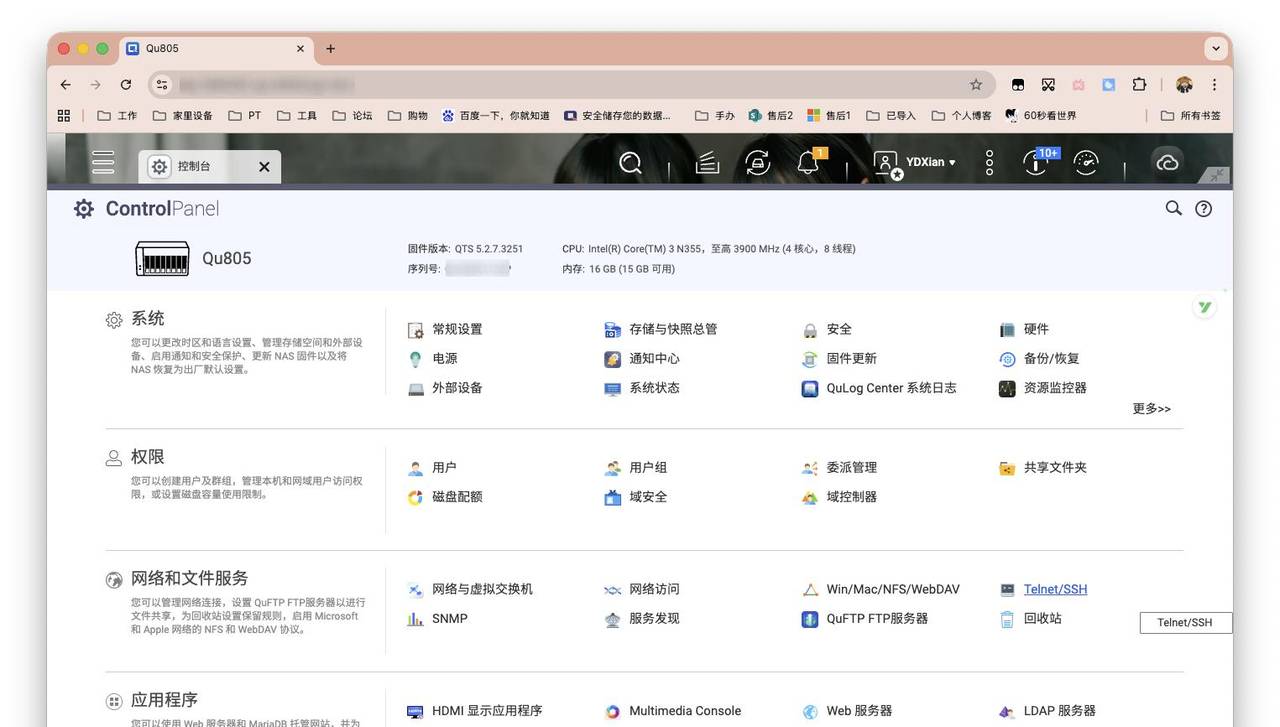Screen dimensions: 1280x727
Task: Open the 磁盘配额 settings icon
Action: tap(458, 497)
